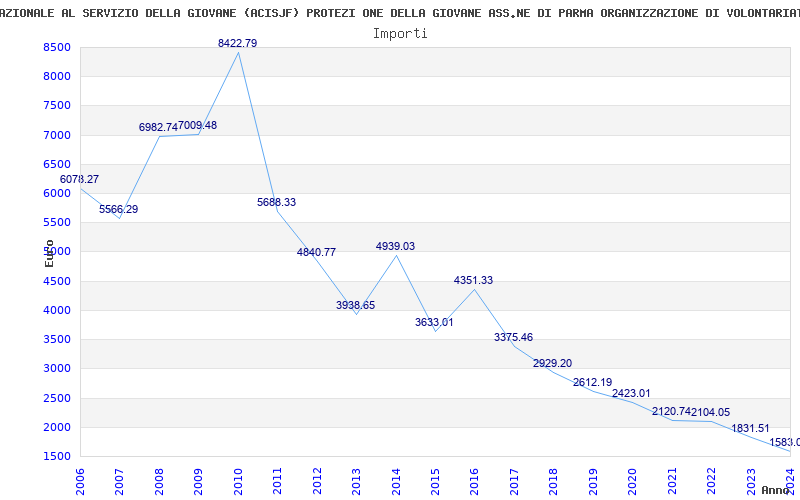Screen dimensions: 800x500
Task: Select the 5500 y-axis tick label
Action: pos(58,222)
